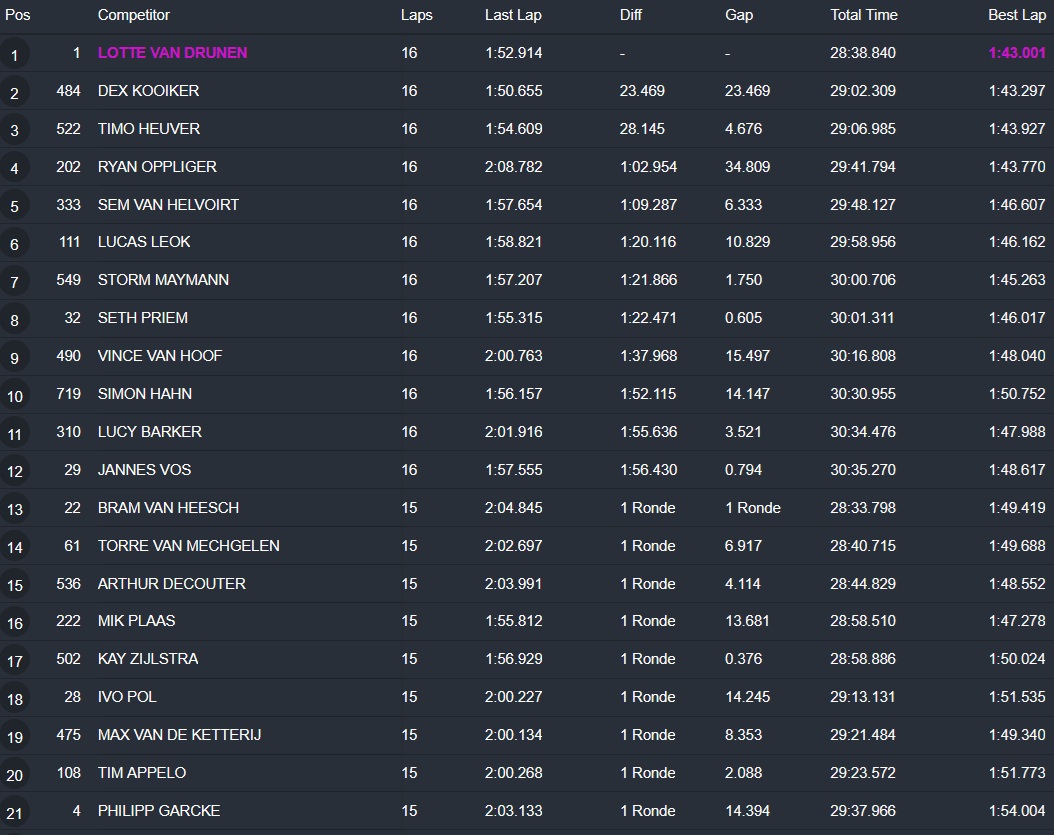Sort by the Last Lap column header

pyautogui.click(x=513, y=15)
